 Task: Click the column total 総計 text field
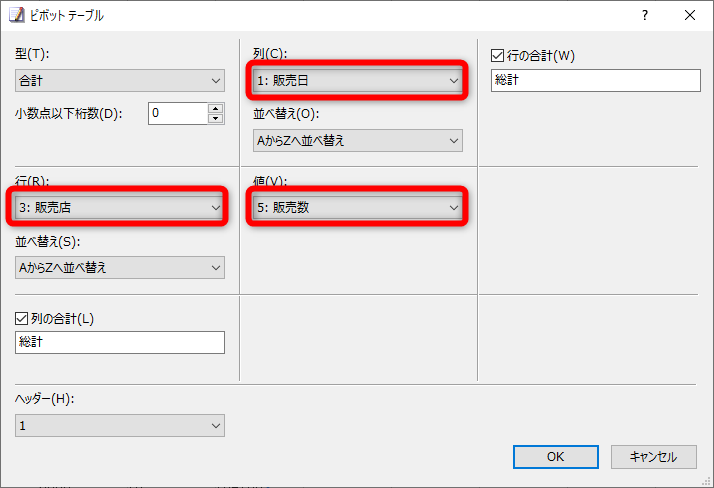(120, 342)
